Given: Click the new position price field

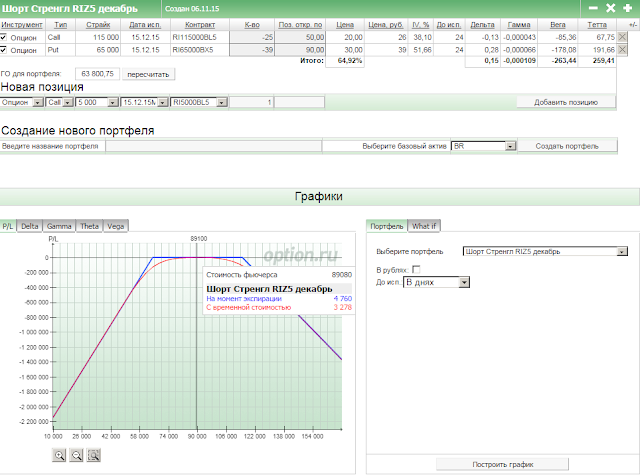Looking at the screenshot, I should tap(300, 102).
